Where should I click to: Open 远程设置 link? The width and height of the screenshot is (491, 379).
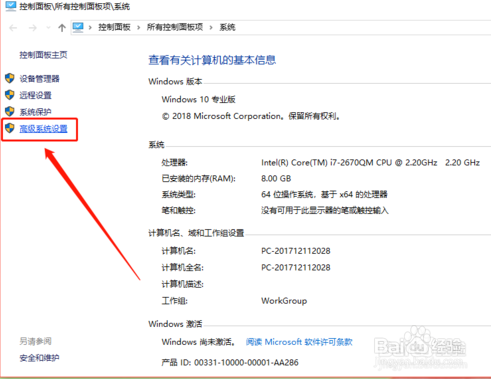[35, 95]
